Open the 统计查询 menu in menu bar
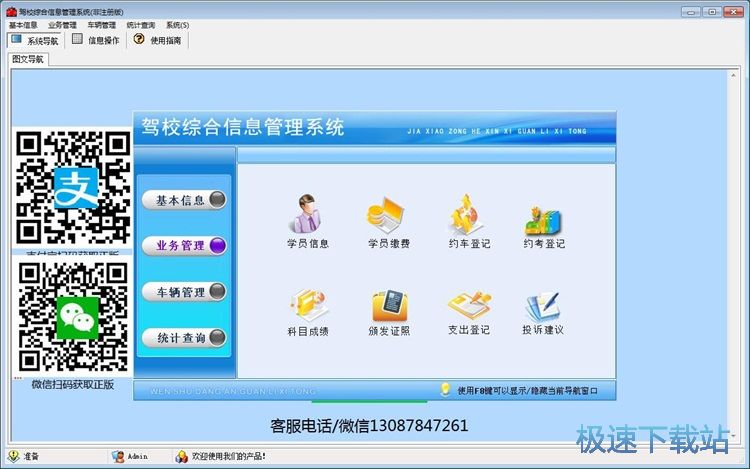Viewport: 750px width, 469px height. click(x=141, y=25)
